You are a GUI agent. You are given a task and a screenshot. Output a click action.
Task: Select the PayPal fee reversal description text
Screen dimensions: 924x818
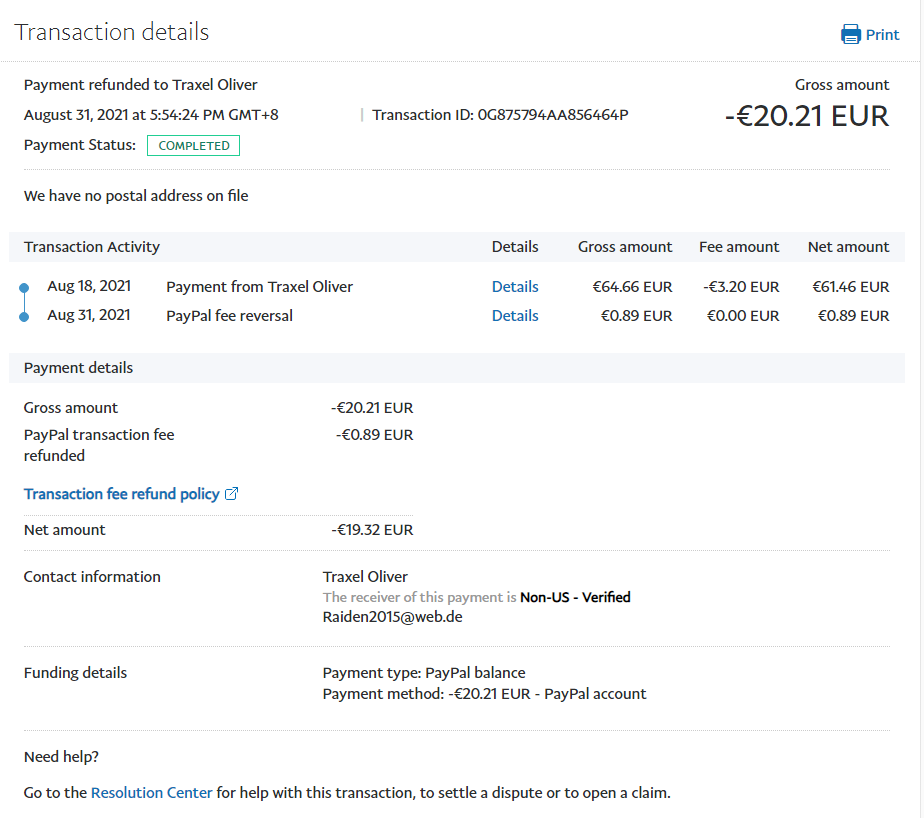coord(229,316)
